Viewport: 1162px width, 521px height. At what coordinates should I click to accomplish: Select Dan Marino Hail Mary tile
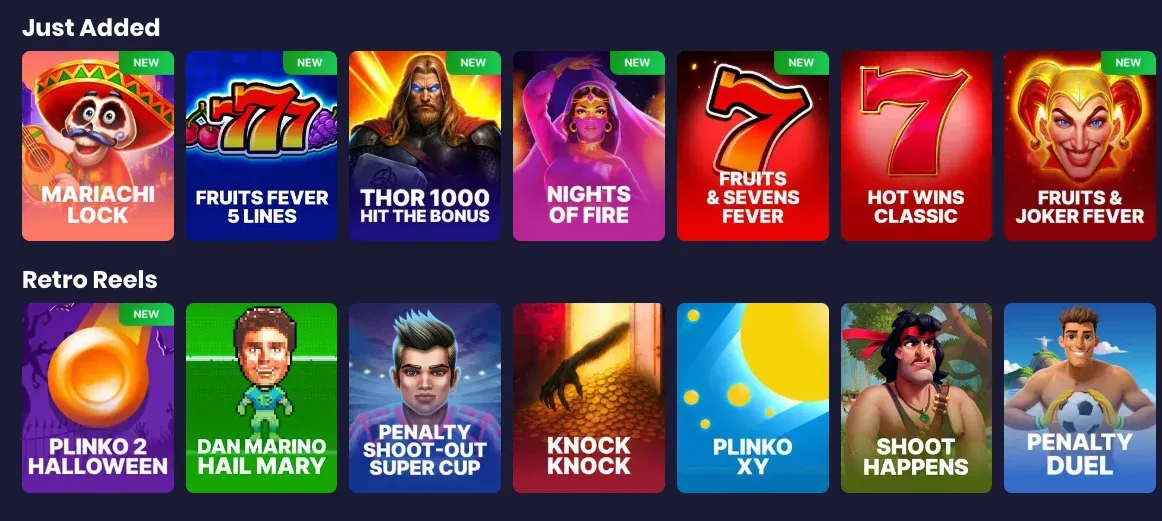tap(261, 398)
